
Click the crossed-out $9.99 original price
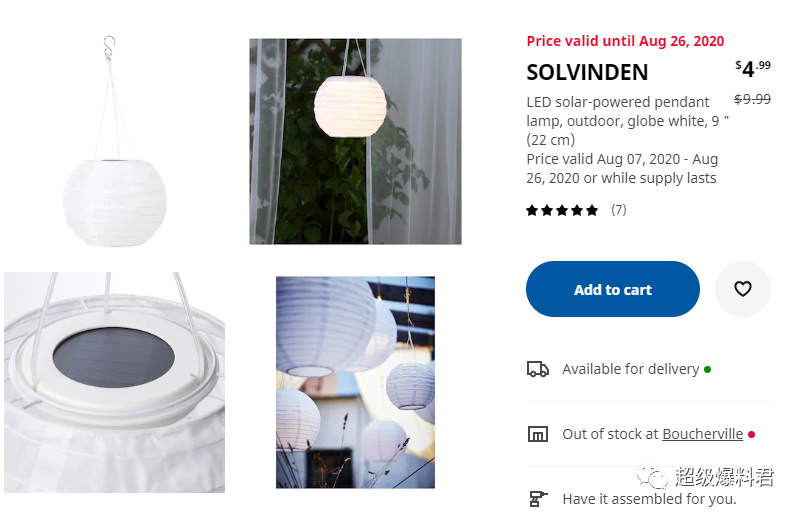click(x=752, y=99)
